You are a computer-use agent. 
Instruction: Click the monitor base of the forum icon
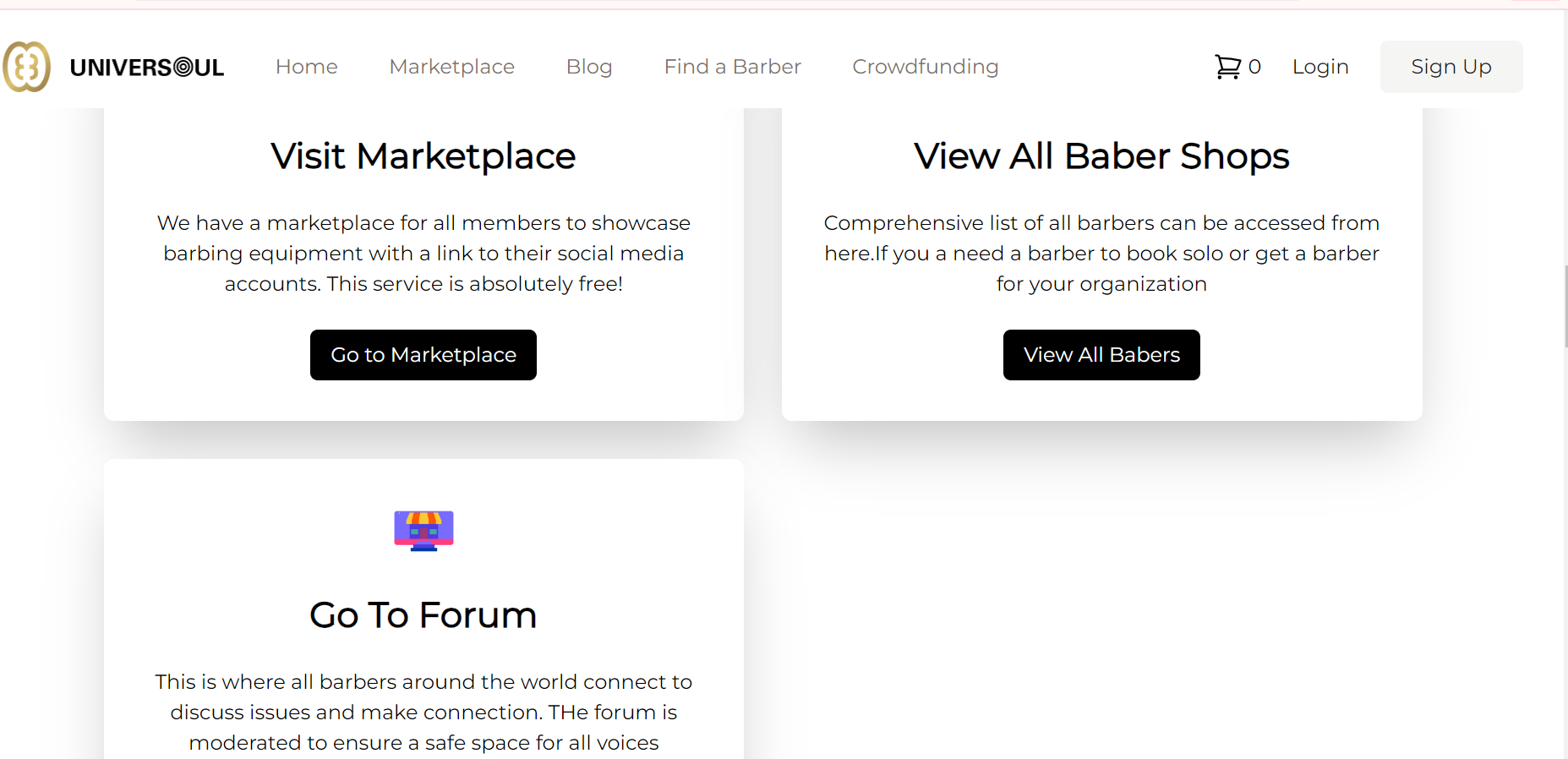(x=423, y=550)
